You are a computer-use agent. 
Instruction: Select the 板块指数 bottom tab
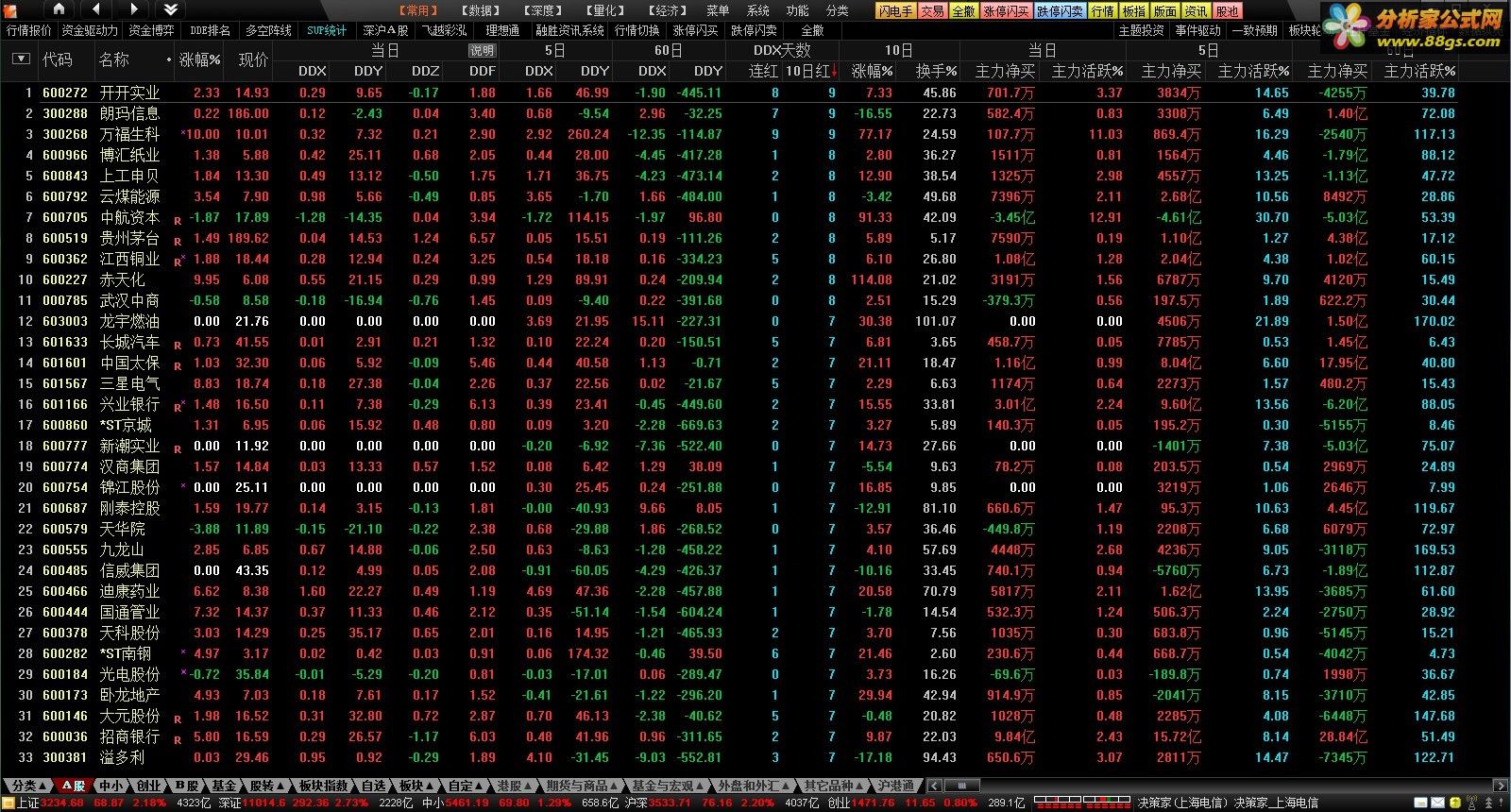point(322,786)
